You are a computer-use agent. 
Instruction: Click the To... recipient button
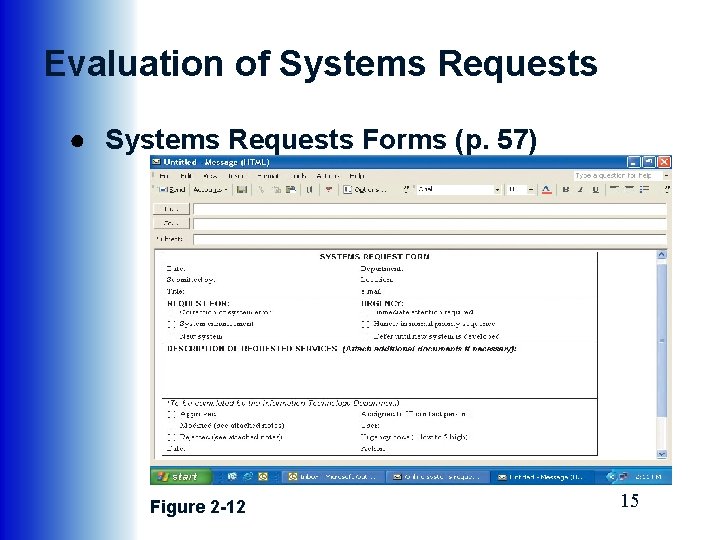[171, 209]
